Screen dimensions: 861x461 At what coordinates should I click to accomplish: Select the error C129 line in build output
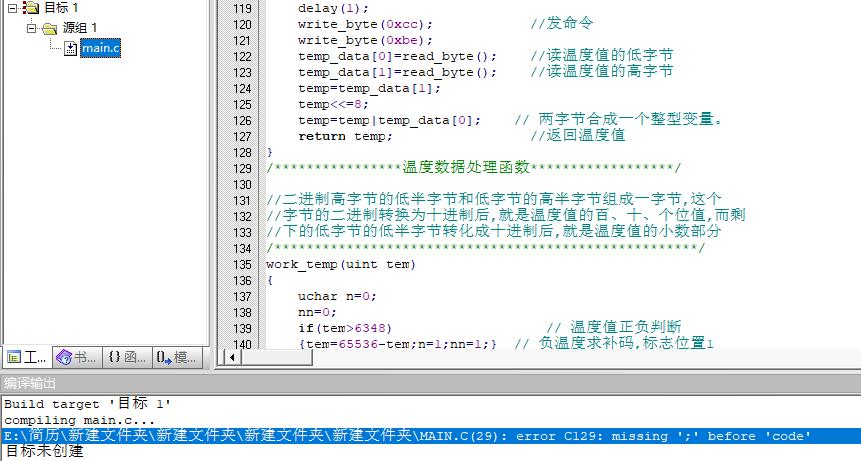tap(400, 436)
